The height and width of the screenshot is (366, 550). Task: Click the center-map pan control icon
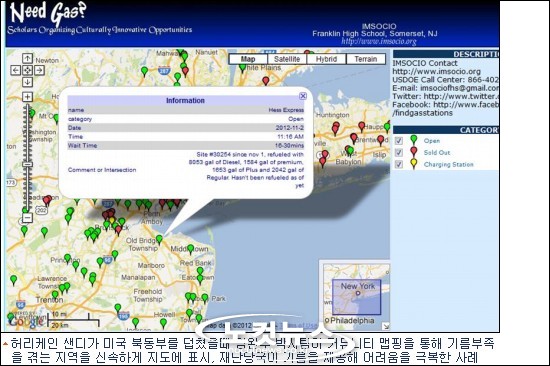[x=27, y=70]
